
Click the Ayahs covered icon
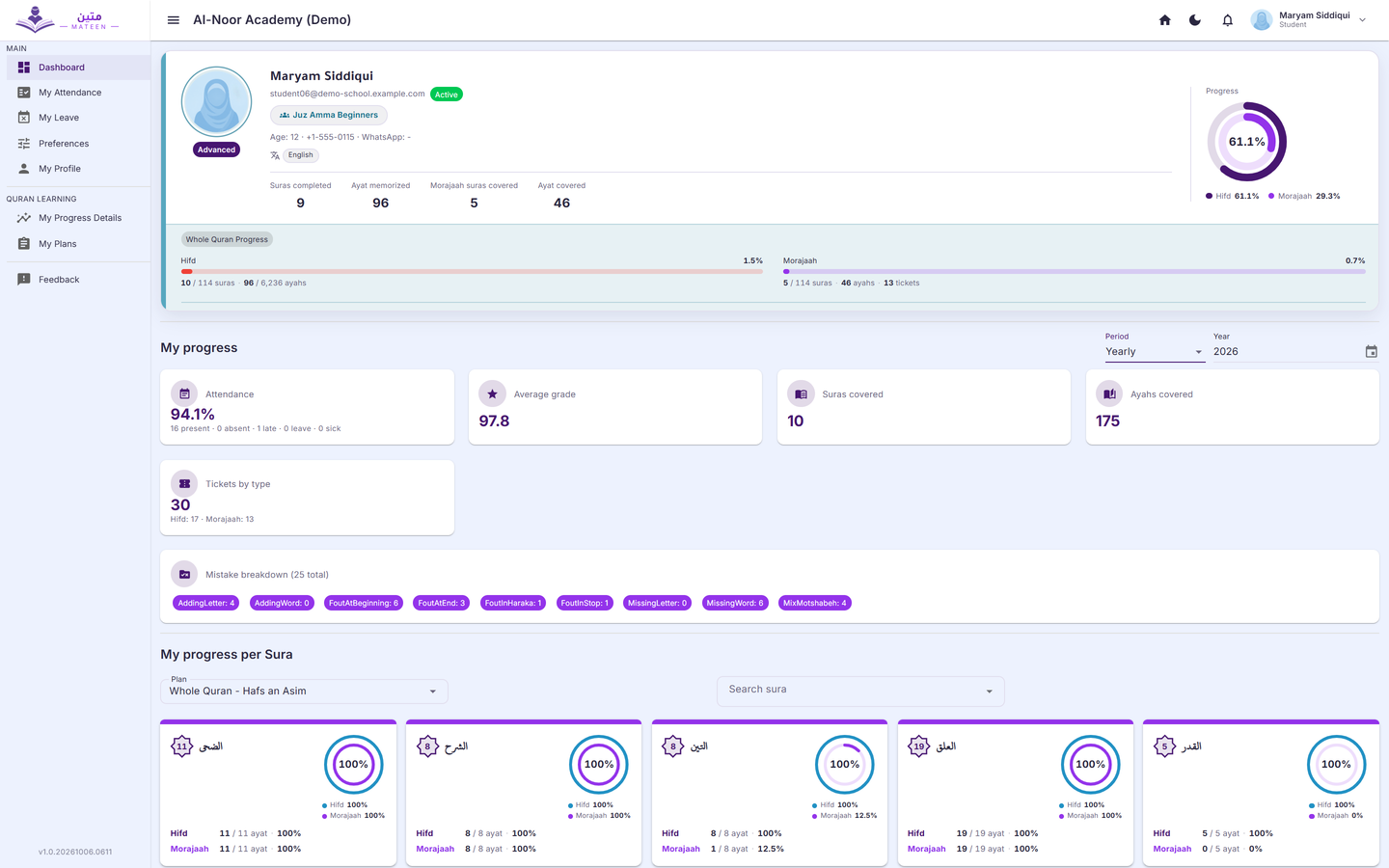pyautogui.click(x=1109, y=393)
